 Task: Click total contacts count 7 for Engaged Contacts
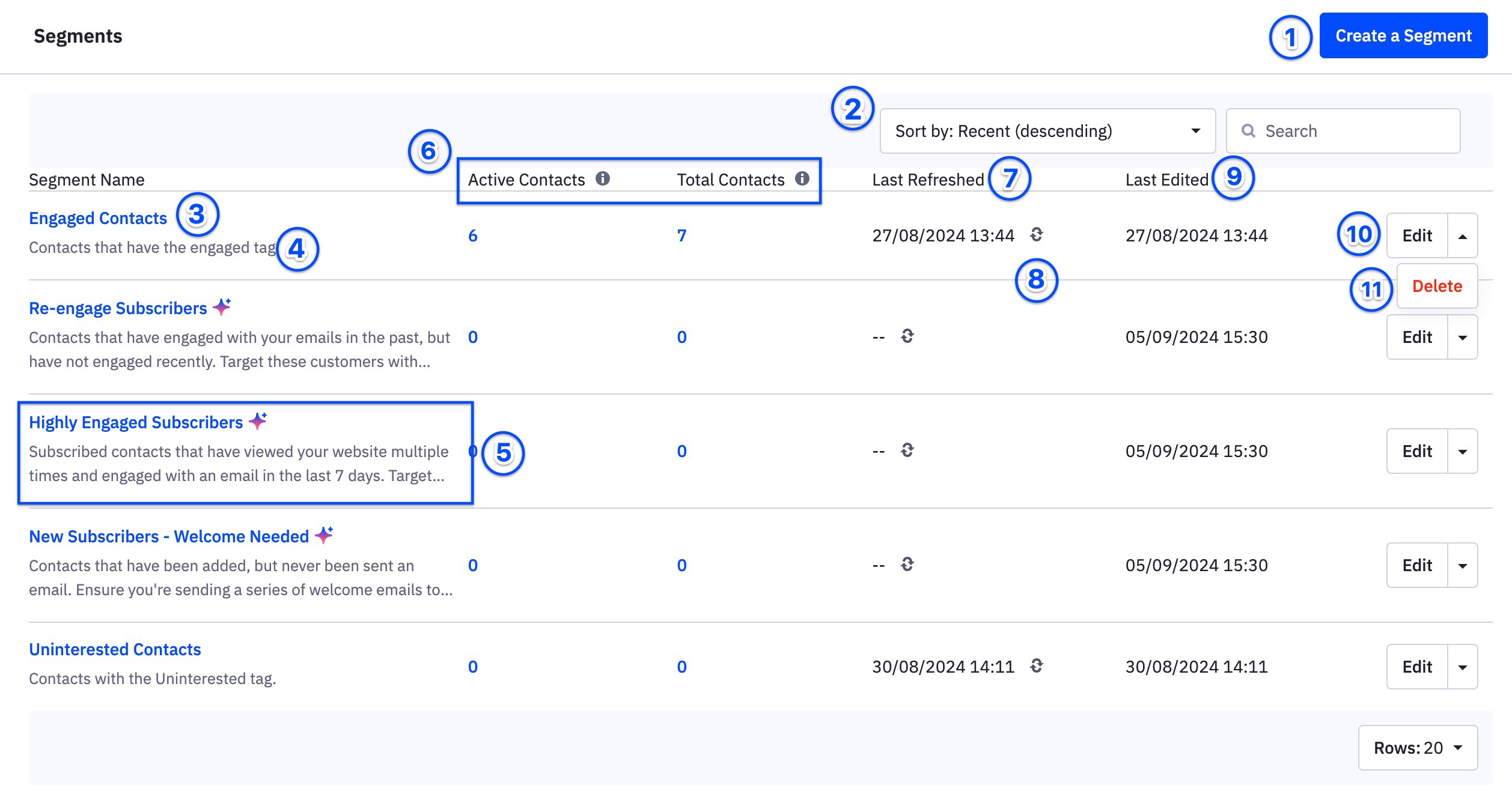click(681, 235)
